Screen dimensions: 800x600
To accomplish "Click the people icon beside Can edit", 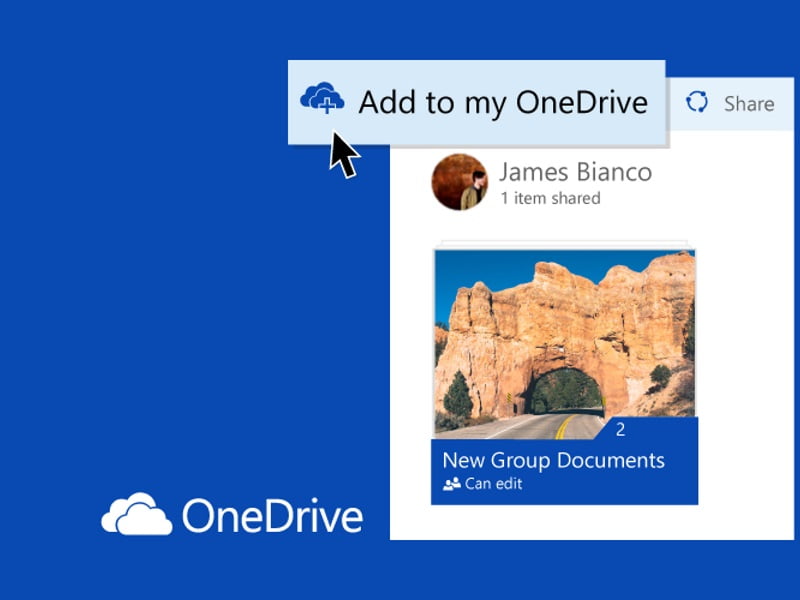I will (451, 484).
